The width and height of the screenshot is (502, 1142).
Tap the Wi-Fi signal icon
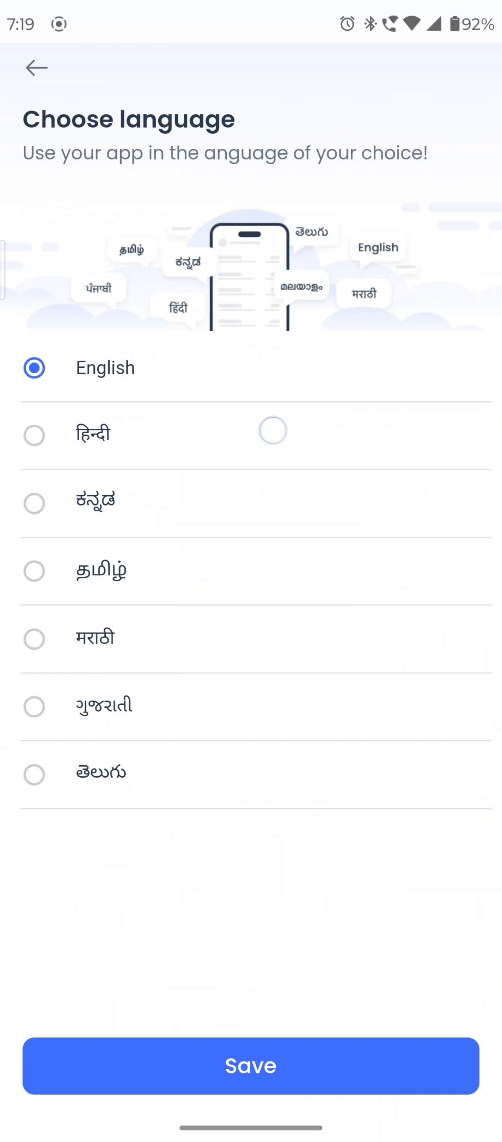pos(412,24)
